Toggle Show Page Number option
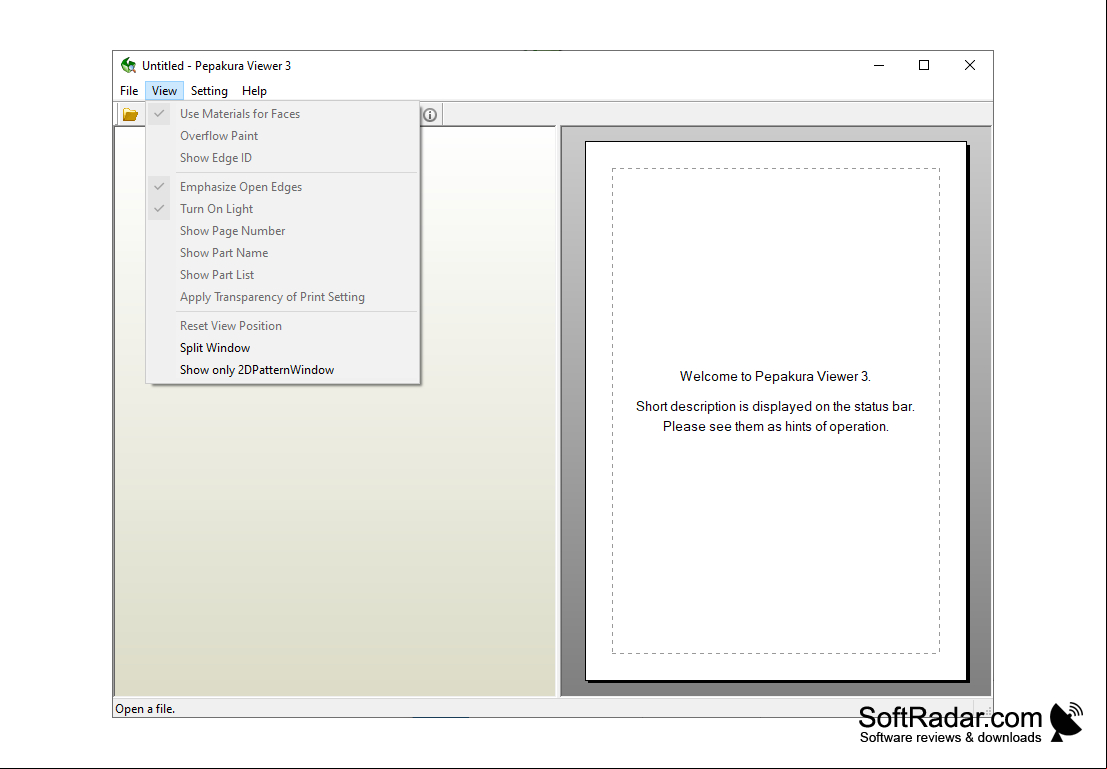This screenshot has width=1107, height=769. tap(282, 230)
